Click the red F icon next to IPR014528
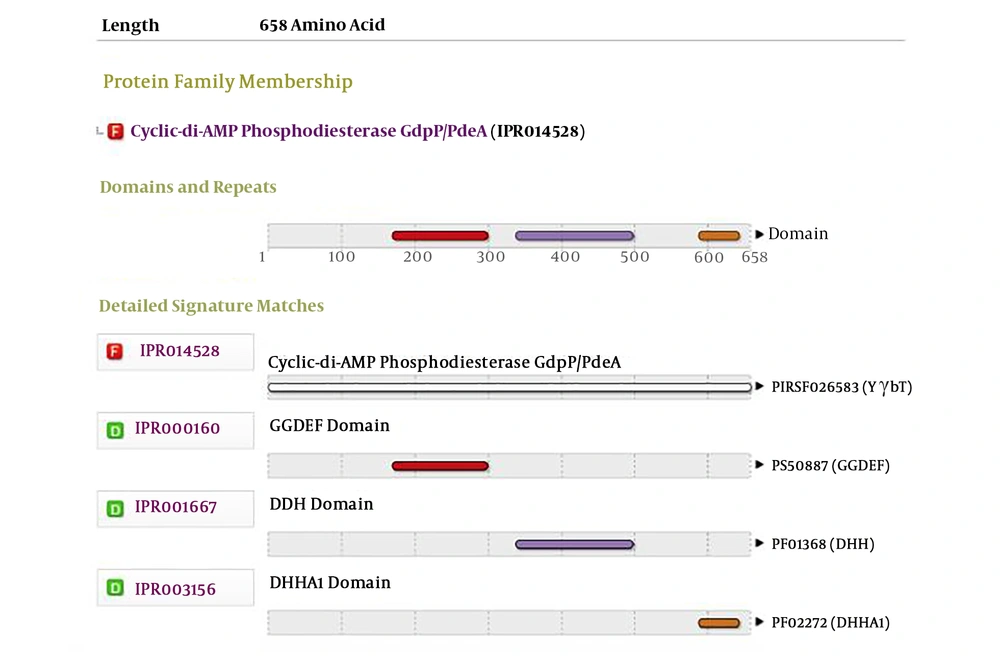The image size is (1000, 664). click(x=115, y=351)
